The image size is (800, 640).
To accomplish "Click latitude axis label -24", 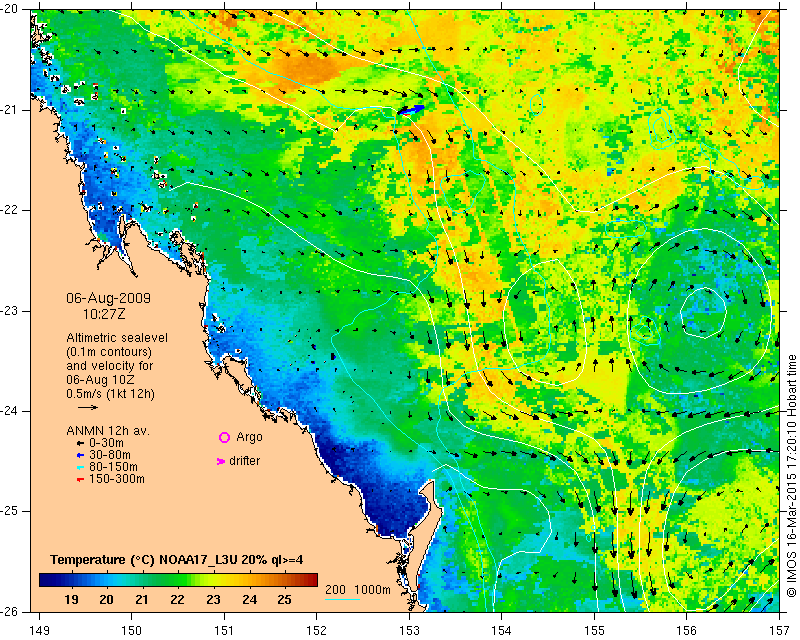I will click(x=9, y=411).
